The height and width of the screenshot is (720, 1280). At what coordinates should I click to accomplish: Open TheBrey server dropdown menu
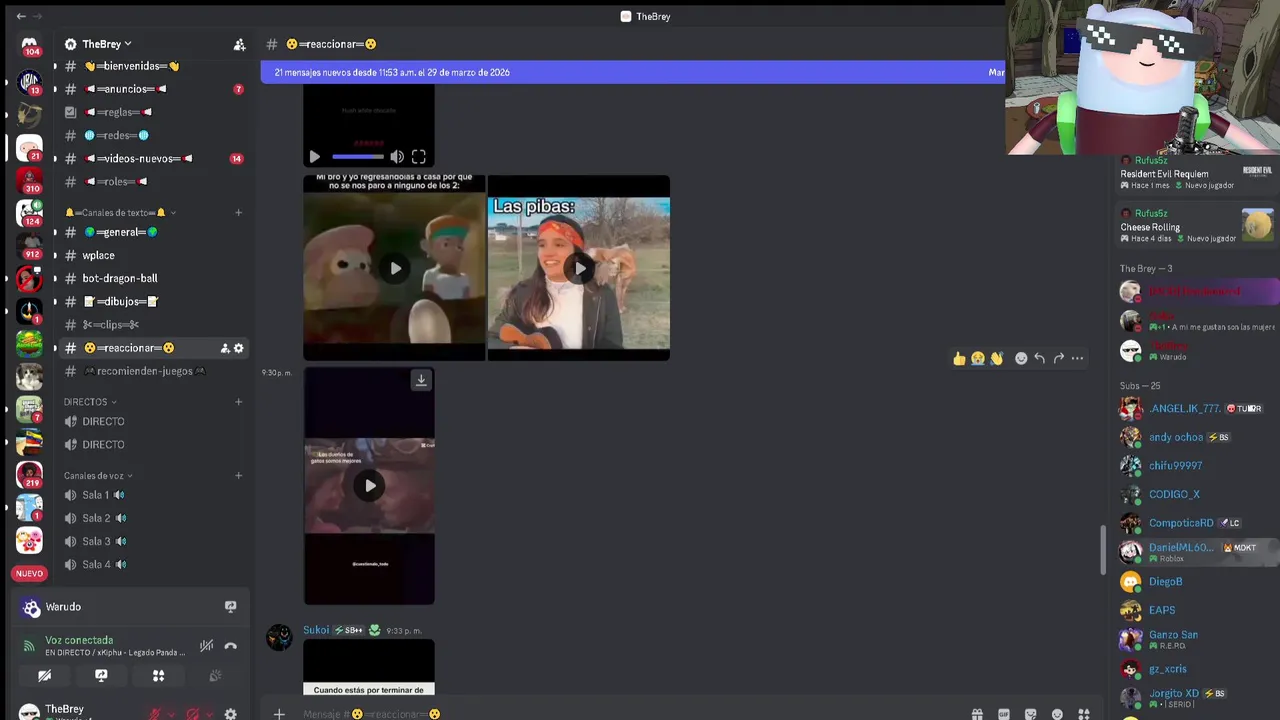(x=107, y=44)
